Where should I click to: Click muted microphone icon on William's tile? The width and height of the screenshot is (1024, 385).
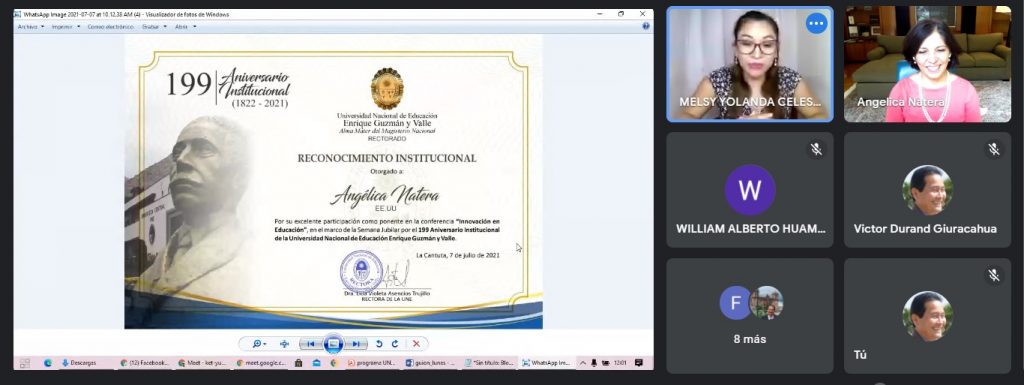(x=816, y=149)
